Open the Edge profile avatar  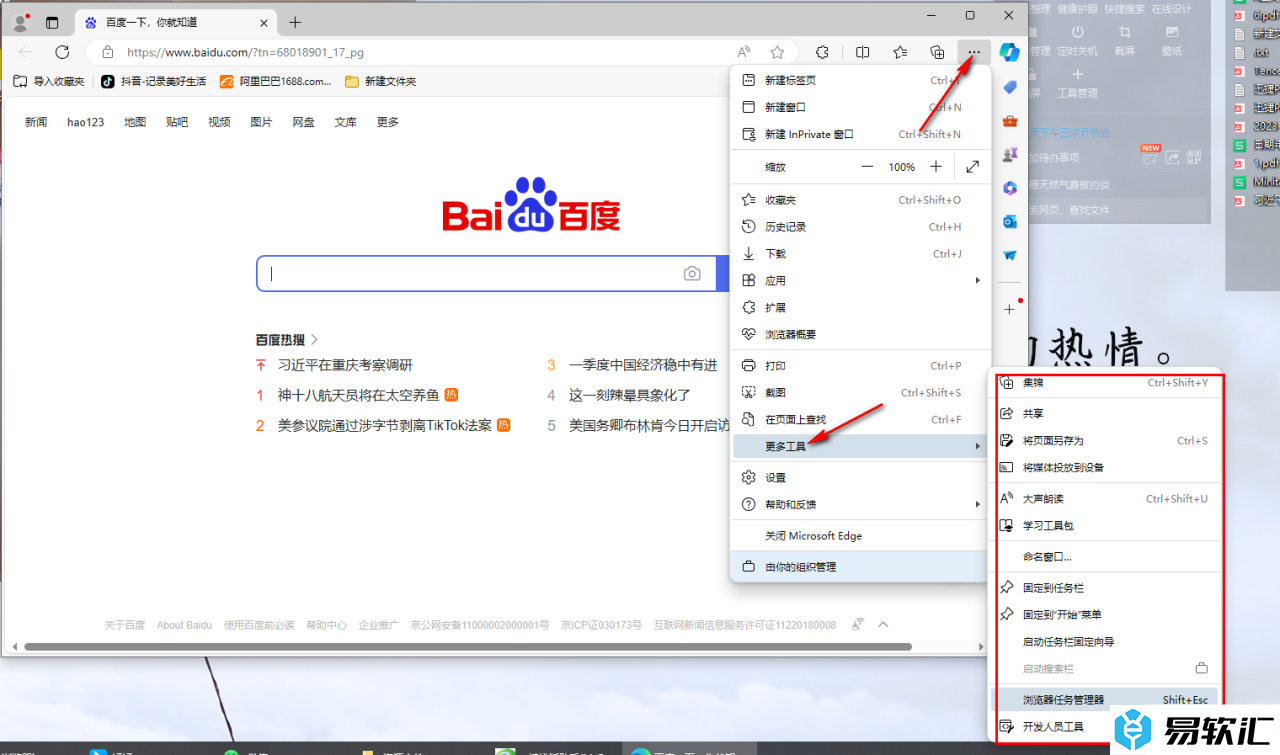click(20, 22)
